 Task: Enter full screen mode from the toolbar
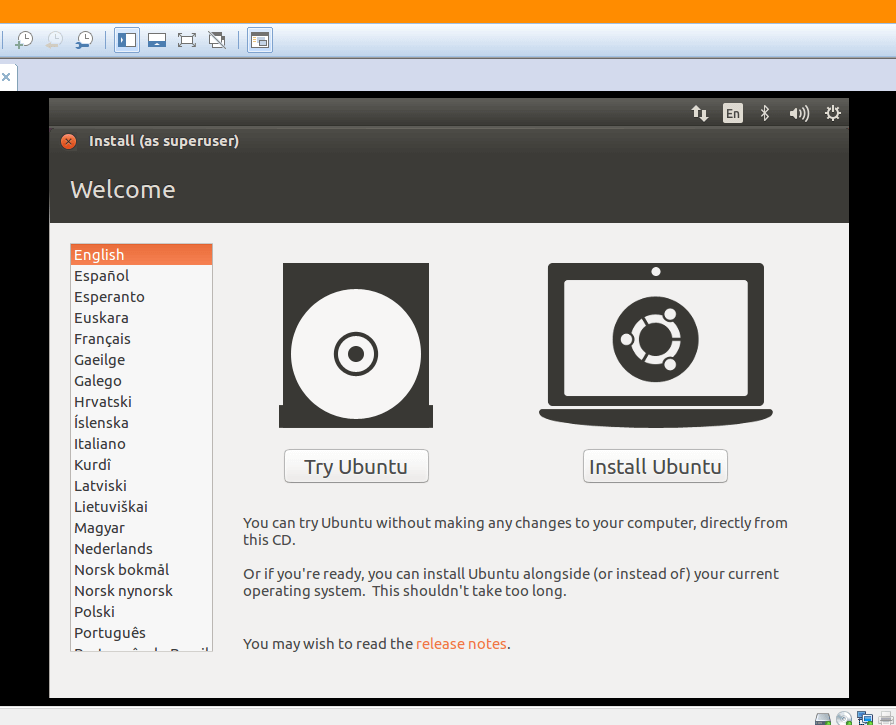coord(187,40)
